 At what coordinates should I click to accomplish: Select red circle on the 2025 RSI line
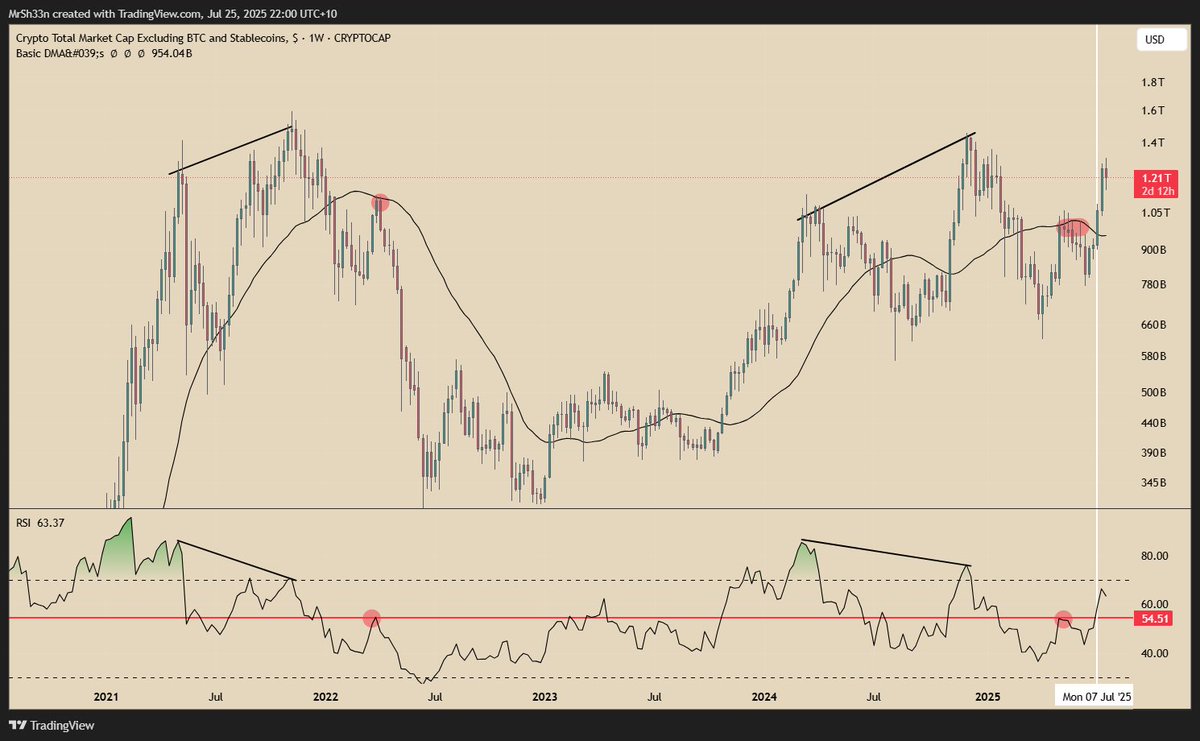pyautogui.click(x=1064, y=620)
